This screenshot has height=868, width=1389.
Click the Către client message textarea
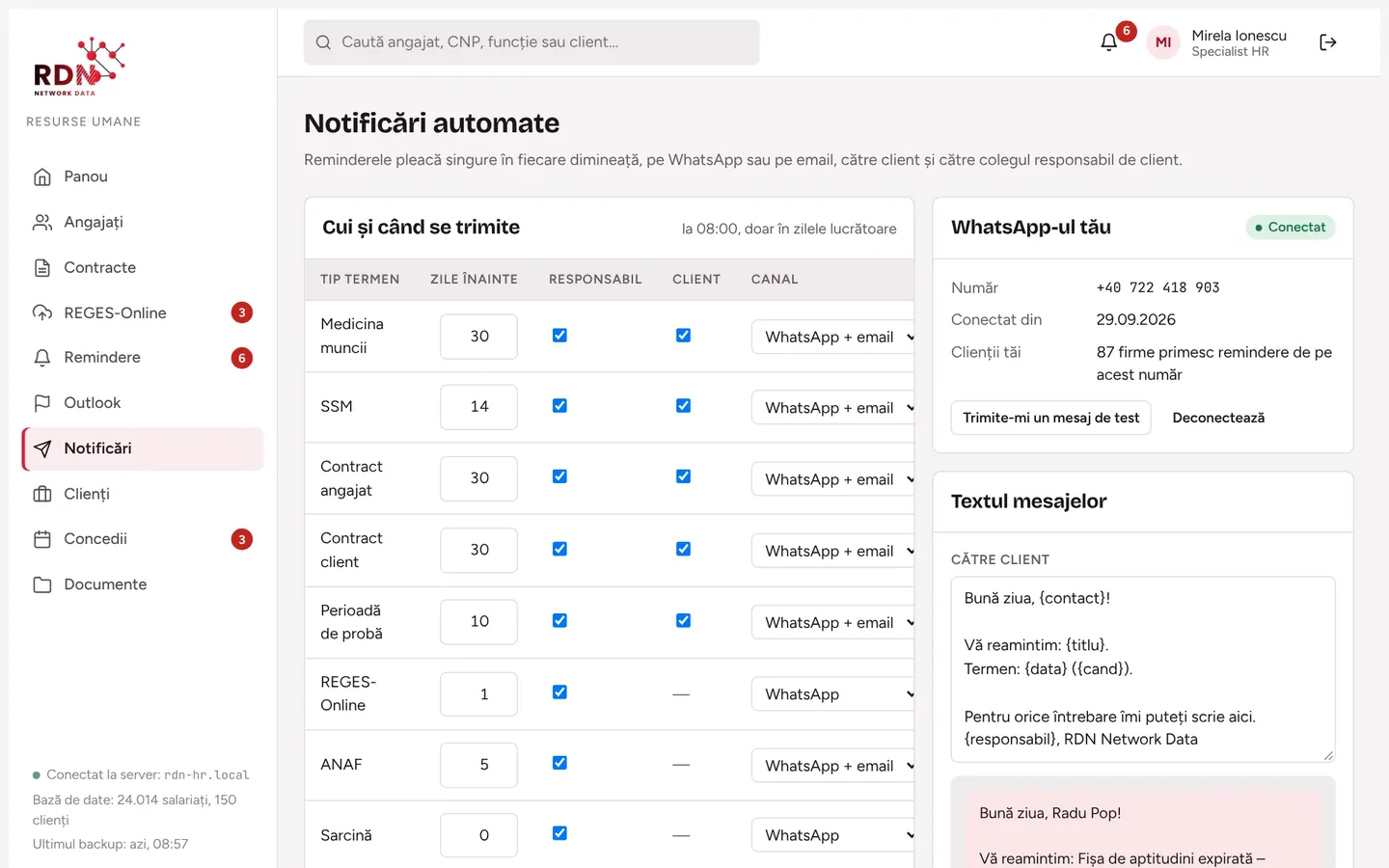[1143, 669]
